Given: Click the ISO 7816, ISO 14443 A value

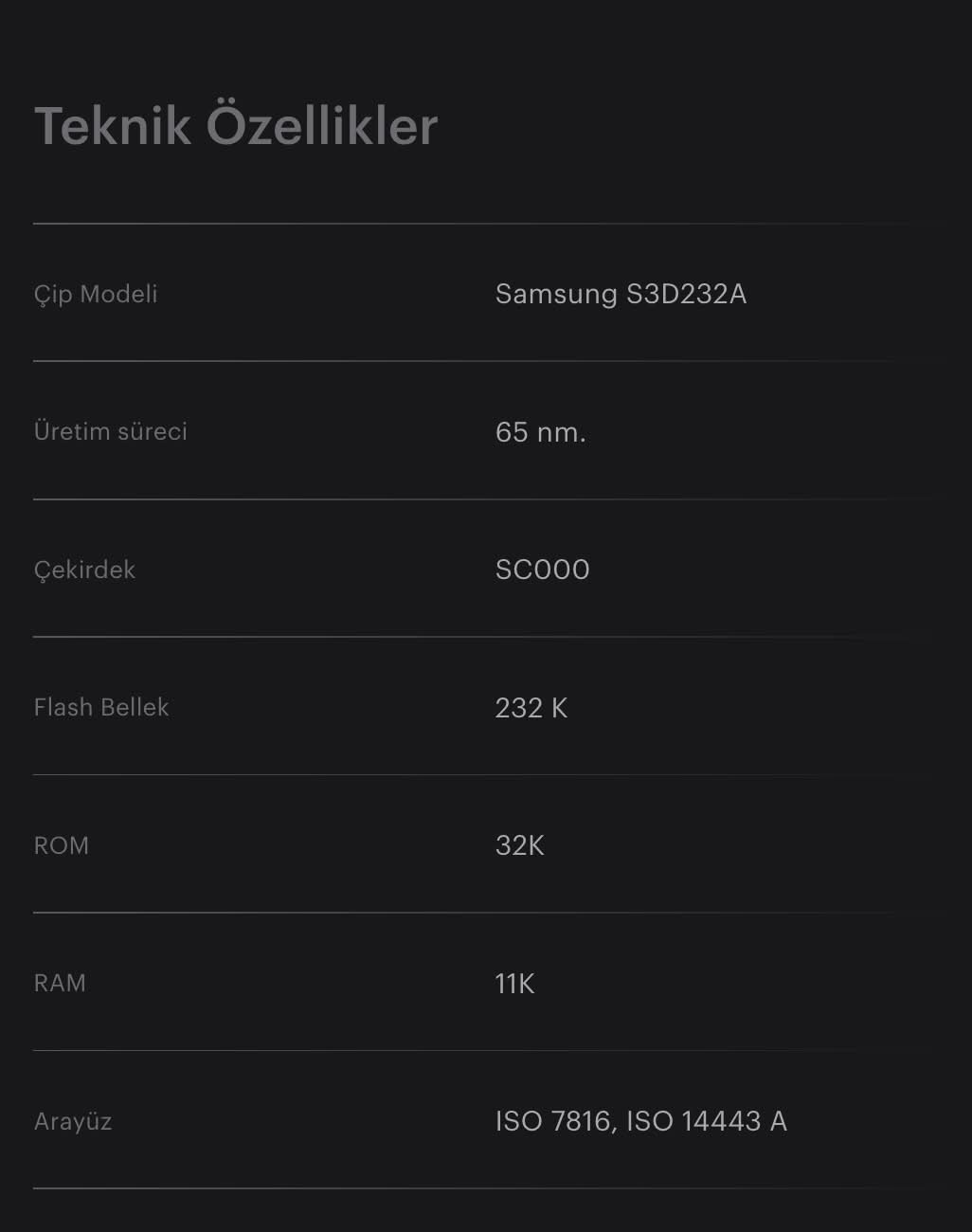Looking at the screenshot, I should point(640,1121).
